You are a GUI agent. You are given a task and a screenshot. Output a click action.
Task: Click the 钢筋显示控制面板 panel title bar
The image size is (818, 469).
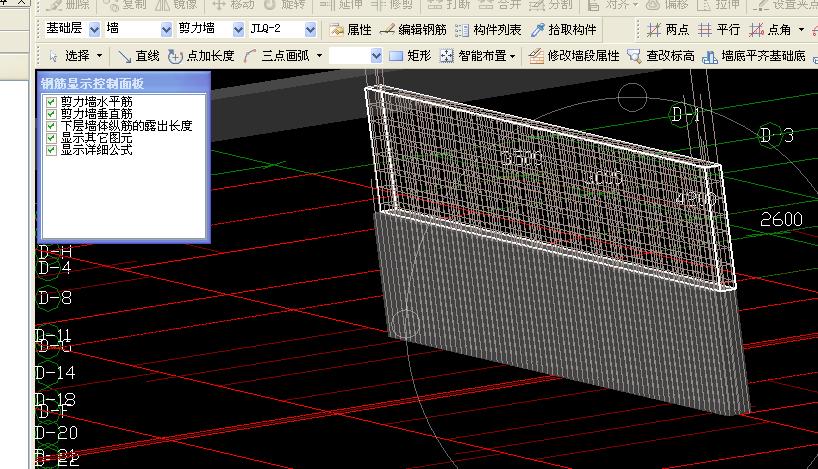click(x=124, y=83)
